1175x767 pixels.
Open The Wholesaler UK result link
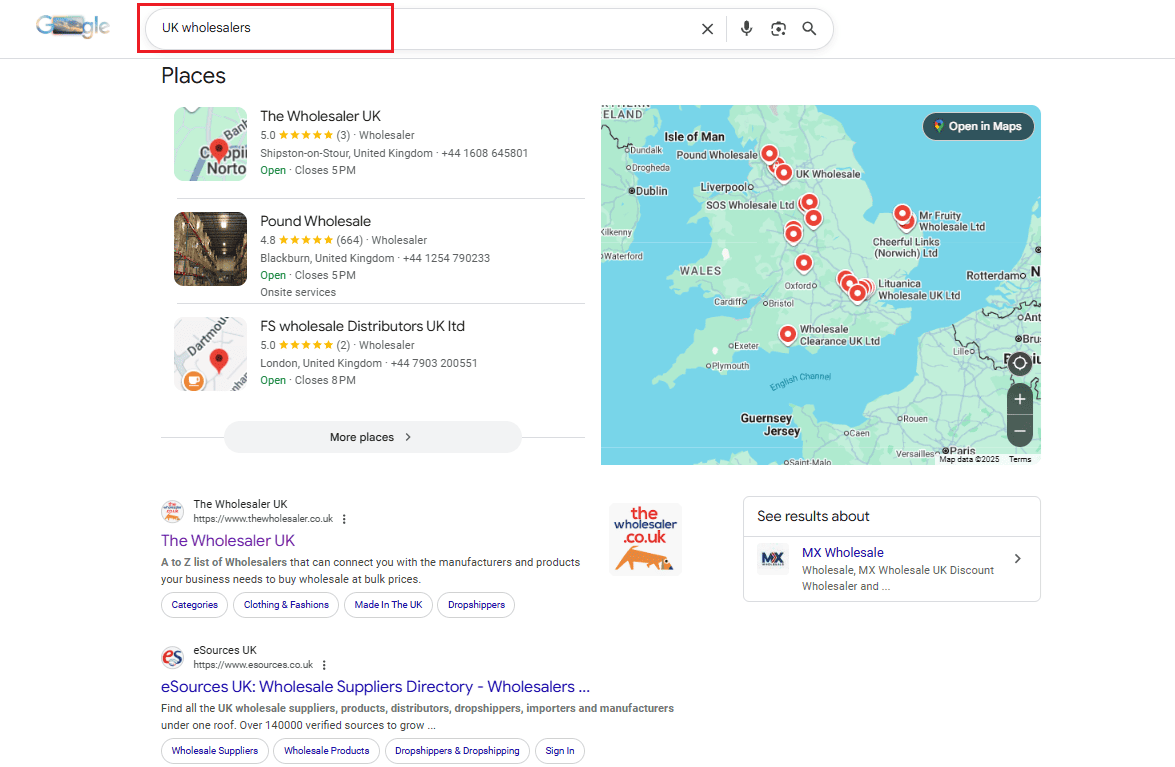click(x=228, y=540)
